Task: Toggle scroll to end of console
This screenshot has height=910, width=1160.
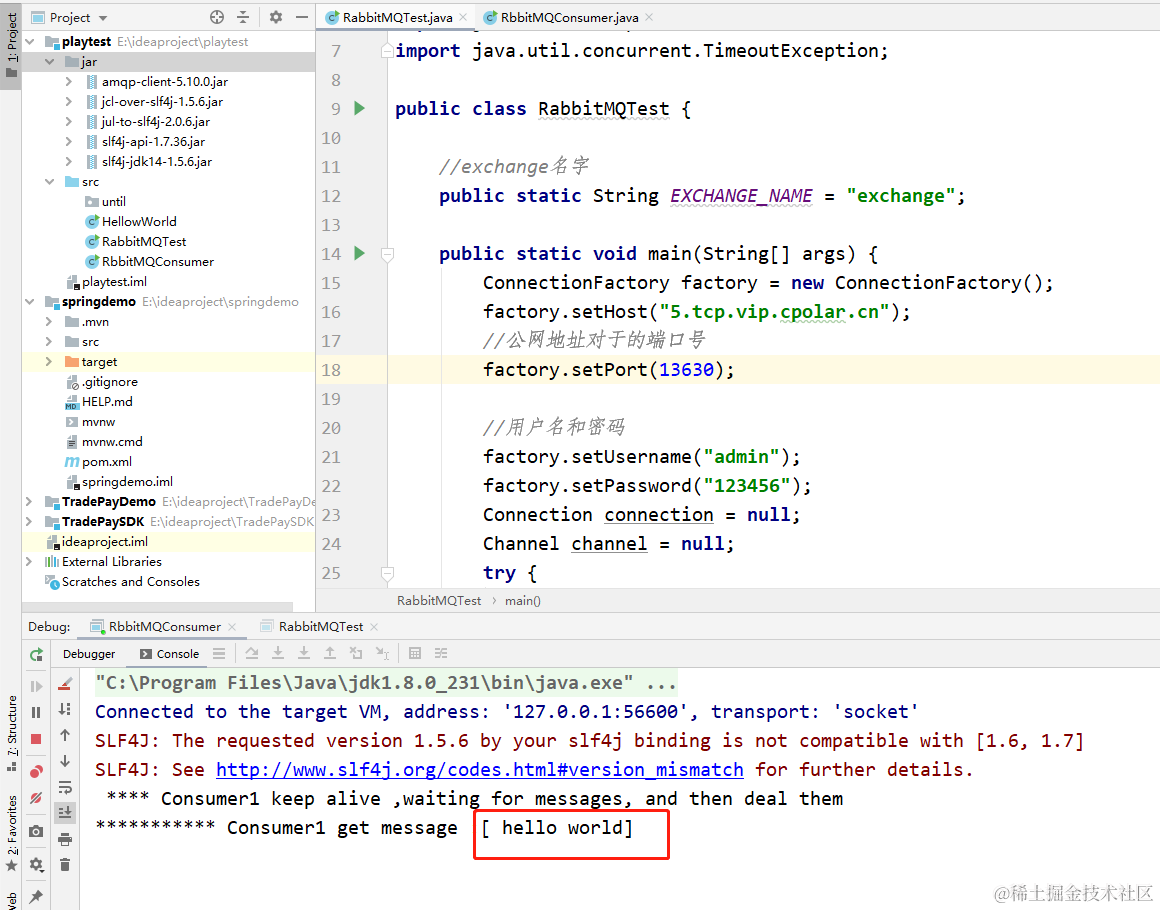Action: tap(65, 812)
